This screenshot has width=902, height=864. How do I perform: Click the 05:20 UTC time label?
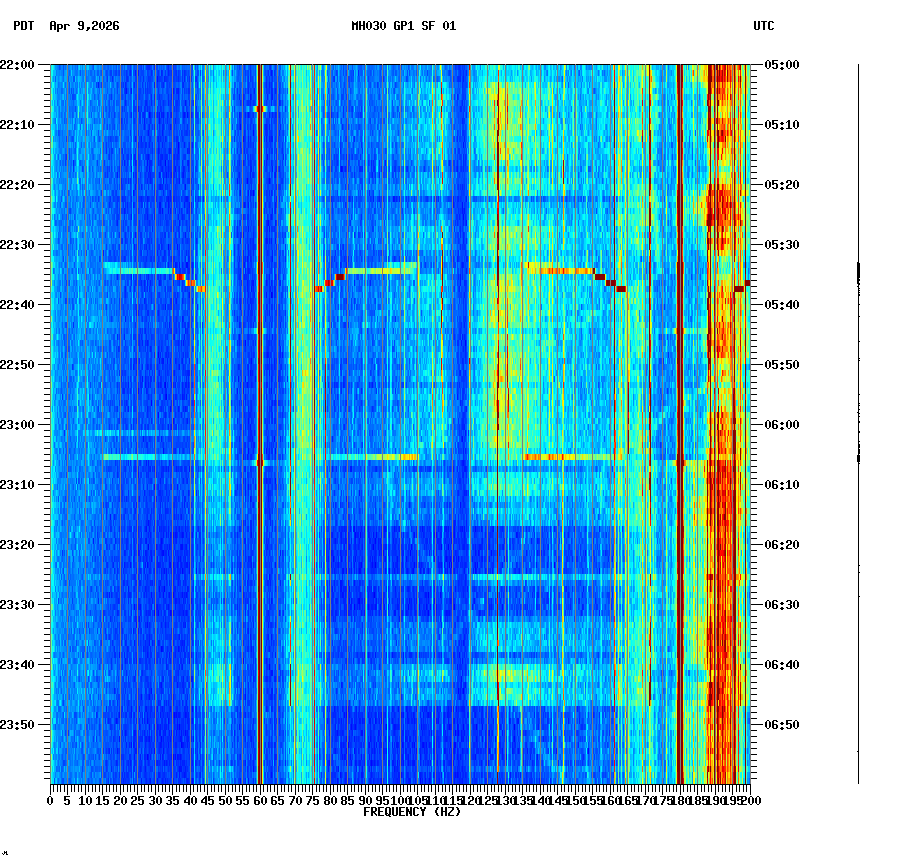click(782, 185)
